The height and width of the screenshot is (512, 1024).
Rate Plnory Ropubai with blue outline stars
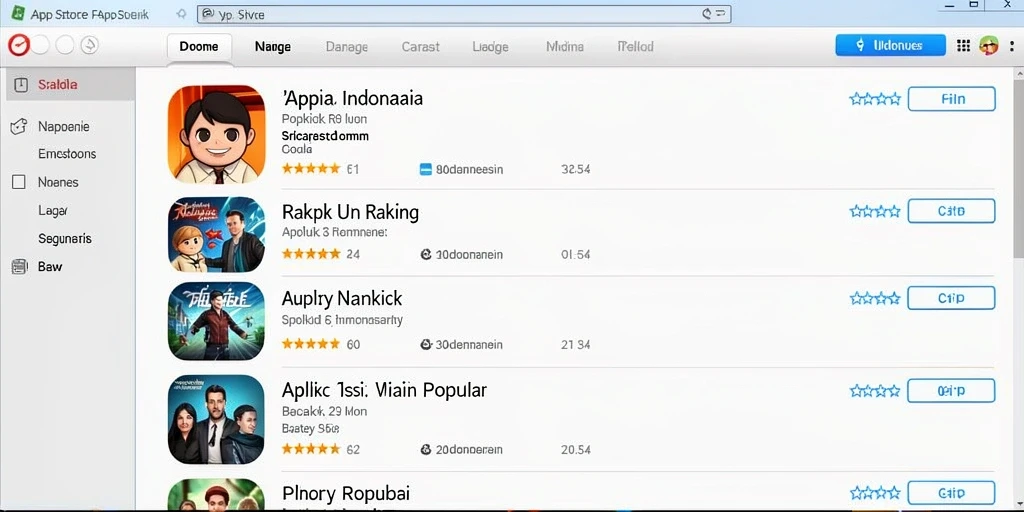click(x=874, y=492)
